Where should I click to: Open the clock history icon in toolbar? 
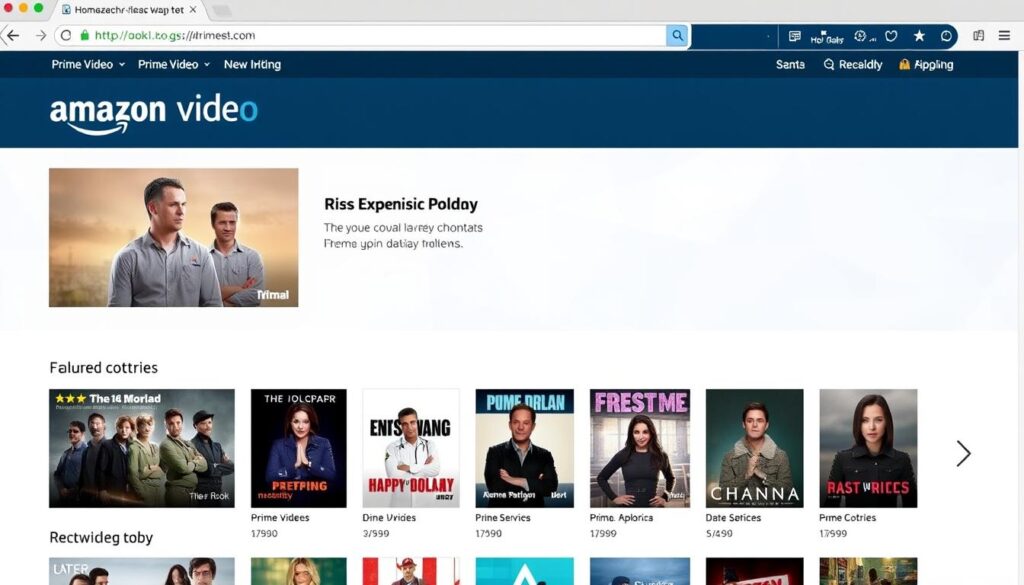[x=946, y=35]
